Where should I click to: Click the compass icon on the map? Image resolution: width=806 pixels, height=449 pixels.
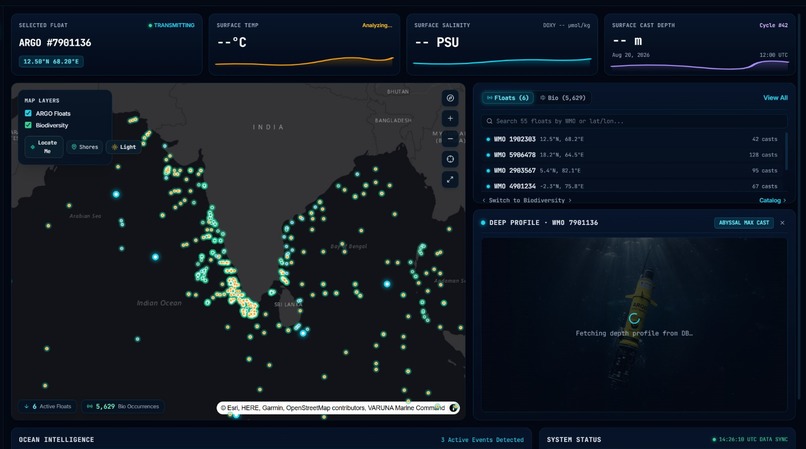450,98
